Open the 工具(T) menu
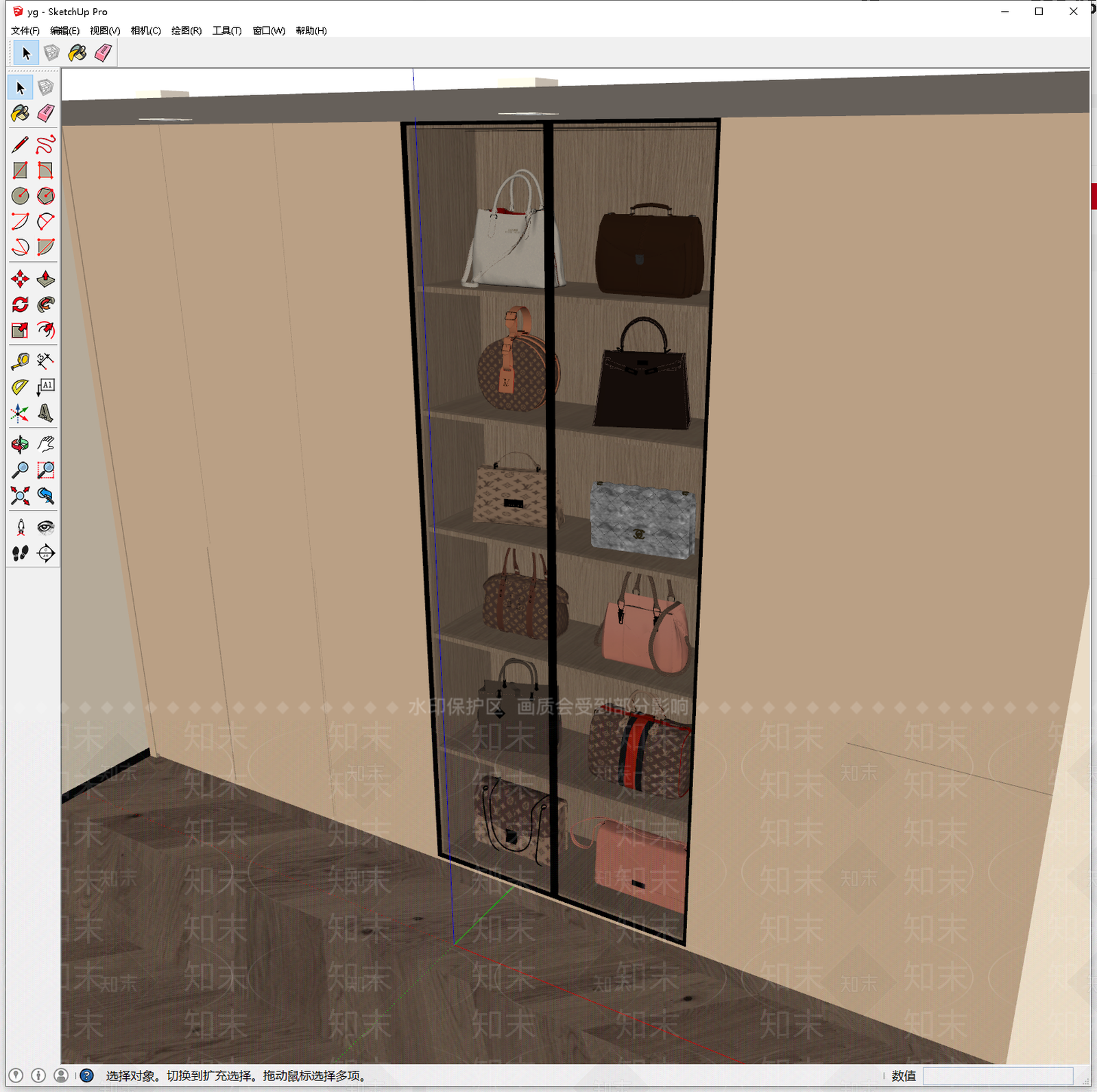The width and height of the screenshot is (1097, 1092). coord(227,31)
